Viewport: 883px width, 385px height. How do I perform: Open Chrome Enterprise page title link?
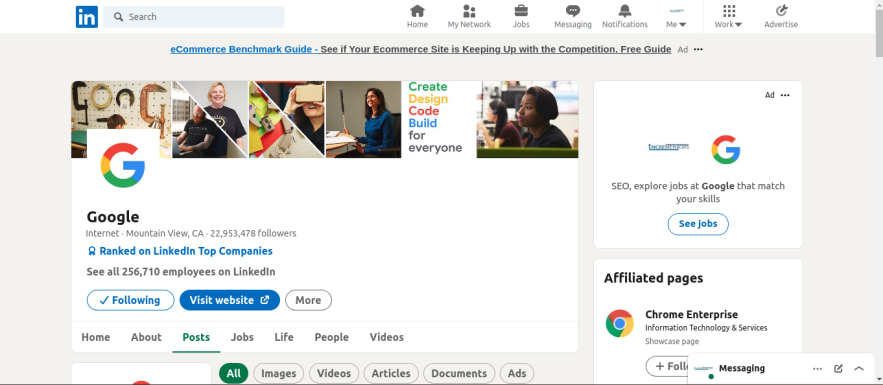click(x=692, y=315)
